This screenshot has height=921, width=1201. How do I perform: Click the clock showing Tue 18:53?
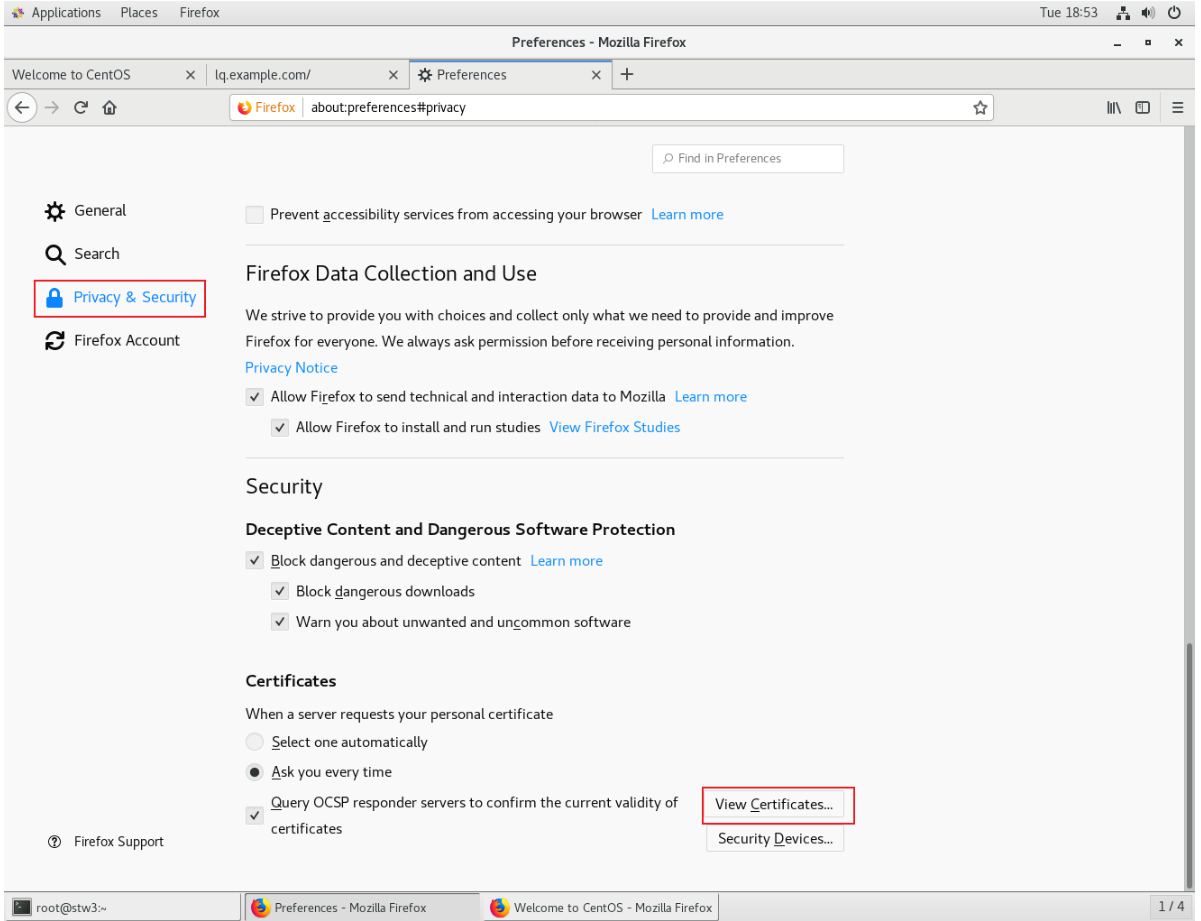point(1069,13)
